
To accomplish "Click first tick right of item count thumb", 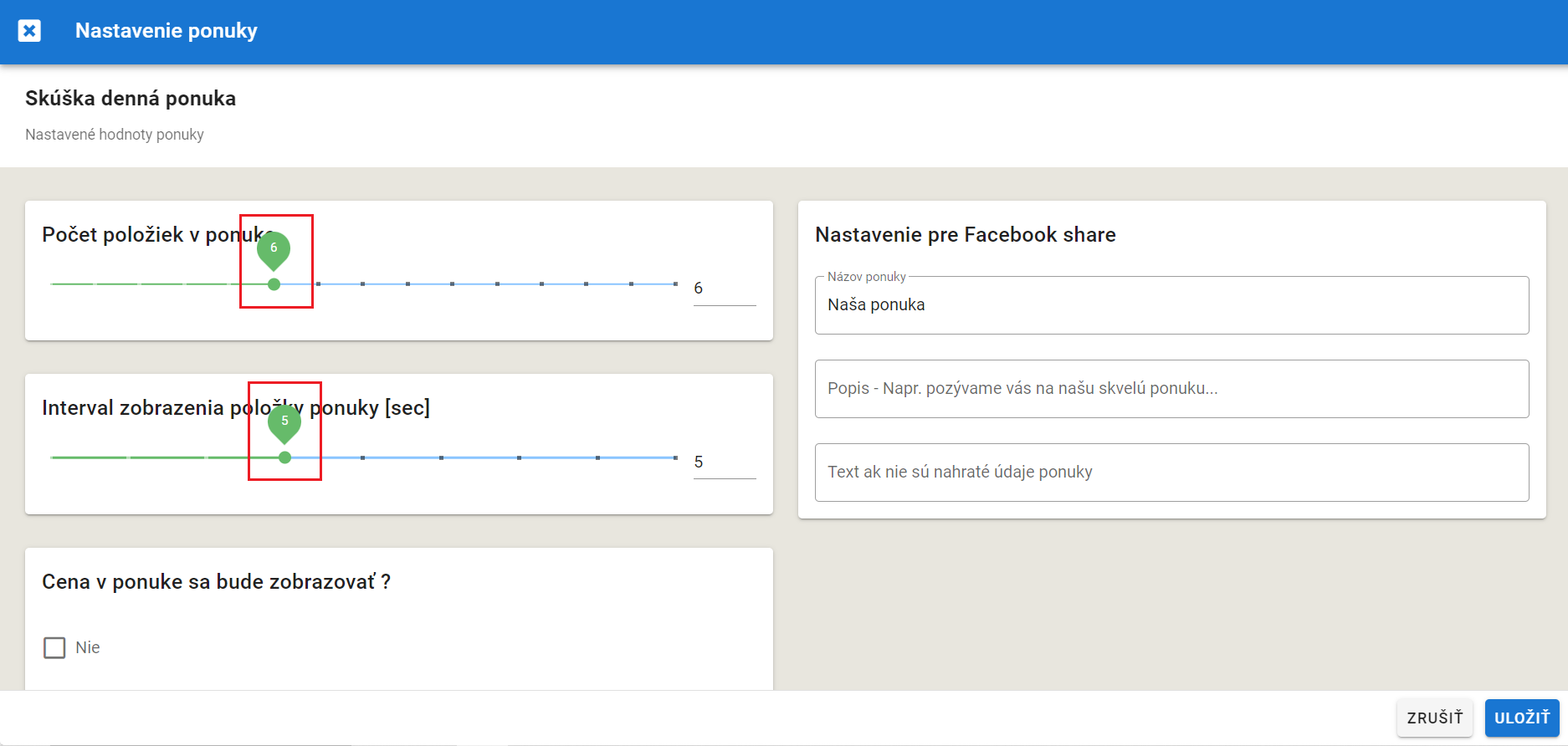I will click(318, 284).
